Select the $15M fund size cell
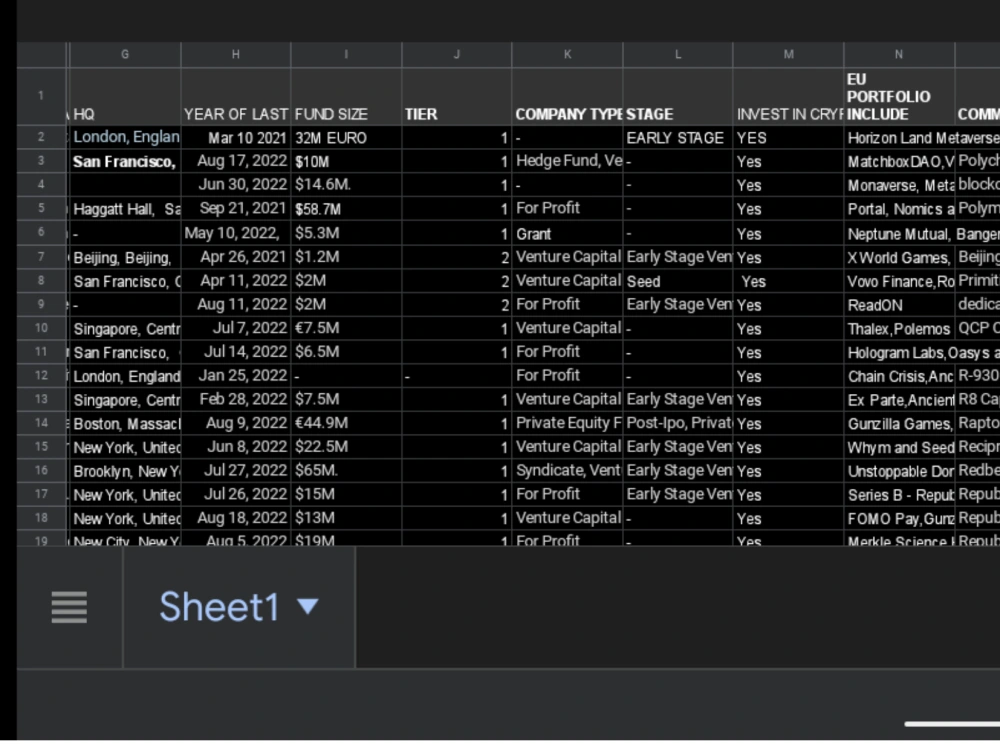 pos(346,494)
